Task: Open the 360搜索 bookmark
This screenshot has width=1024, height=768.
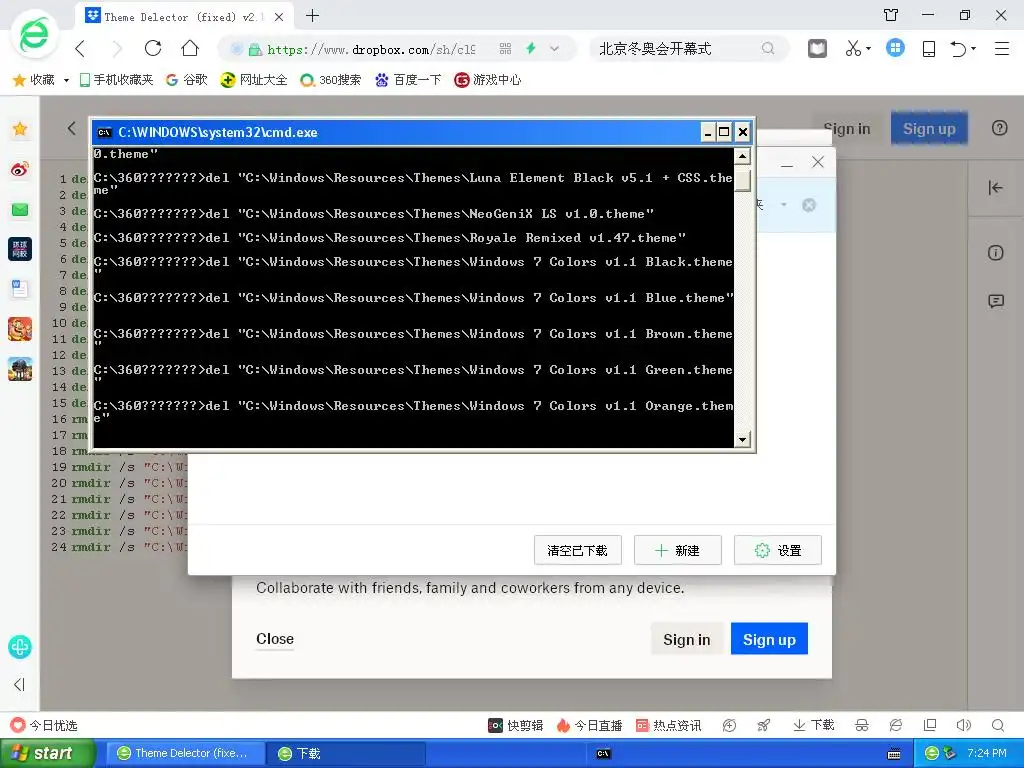Action: (330, 80)
